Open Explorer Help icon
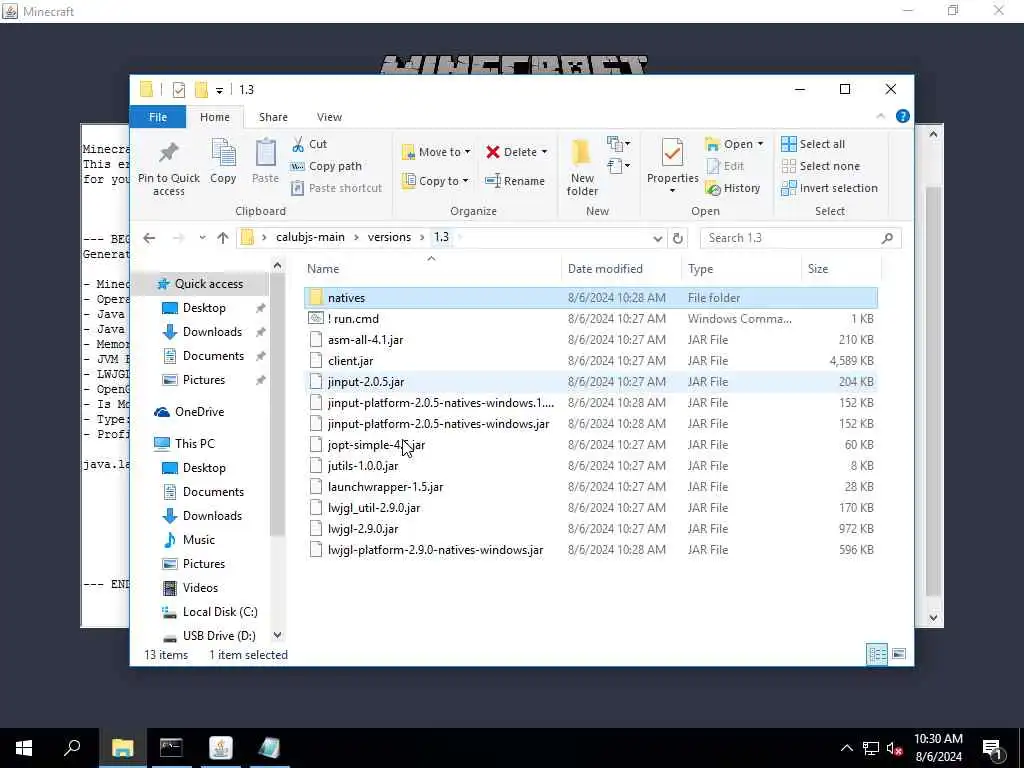The width and height of the screenshot is (1024, 768). coord(903,116)
